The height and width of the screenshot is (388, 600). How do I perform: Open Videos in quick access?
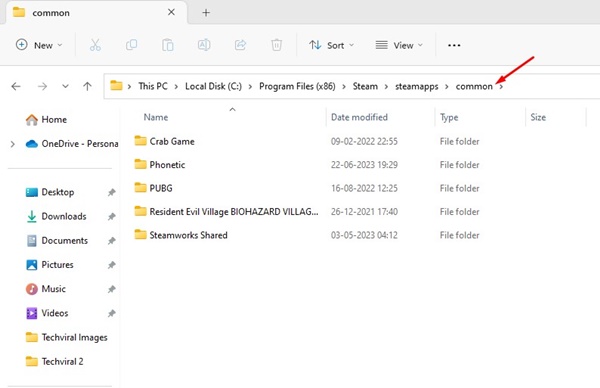(47, 313)
